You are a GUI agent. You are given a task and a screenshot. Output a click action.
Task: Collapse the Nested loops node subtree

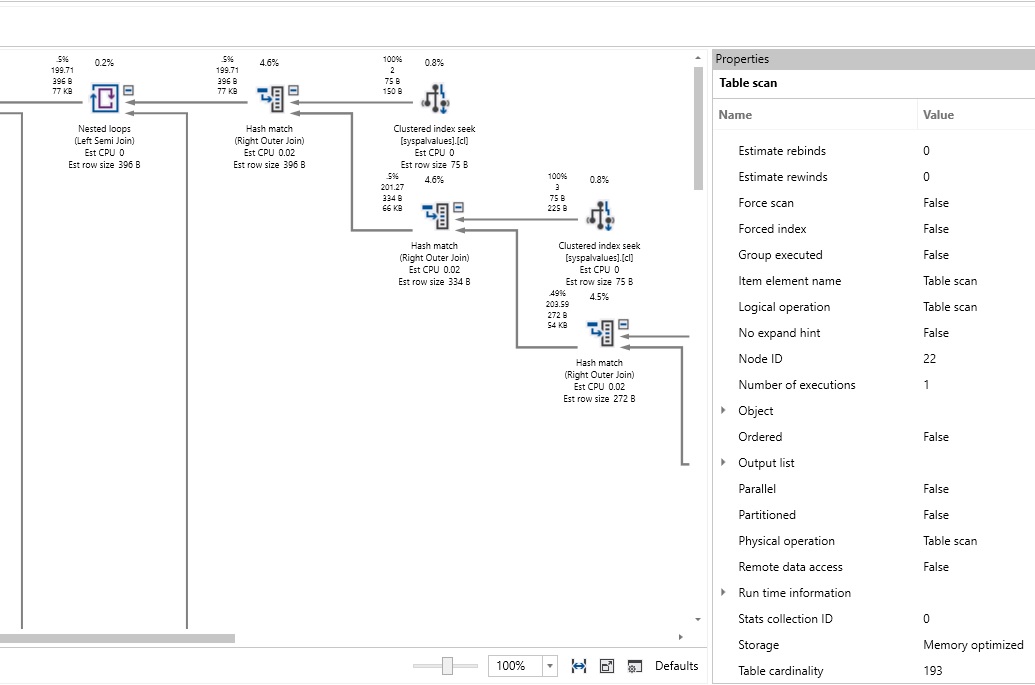[x=129, y=90]
